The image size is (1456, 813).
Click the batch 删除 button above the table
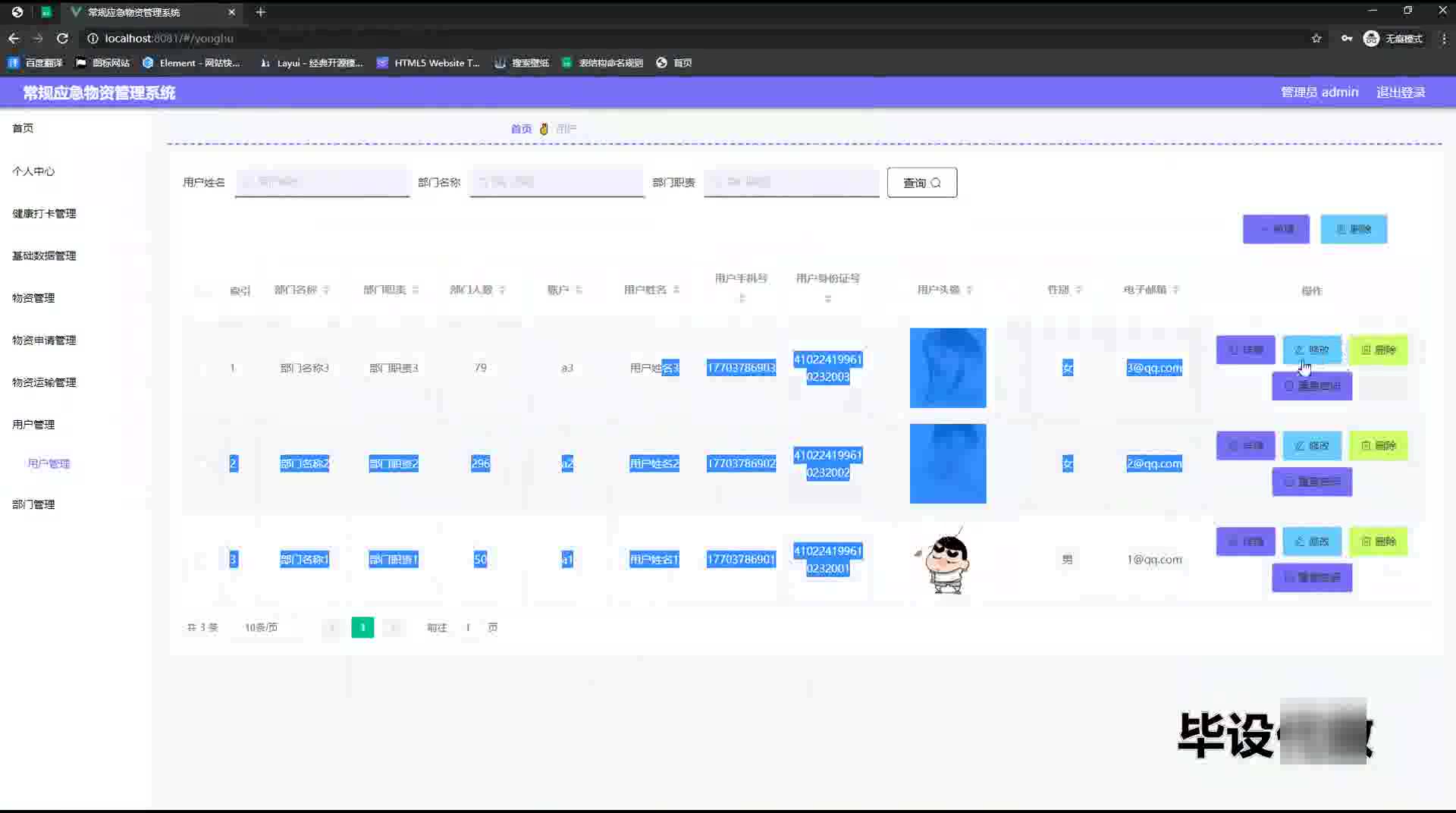point(1354,229)
